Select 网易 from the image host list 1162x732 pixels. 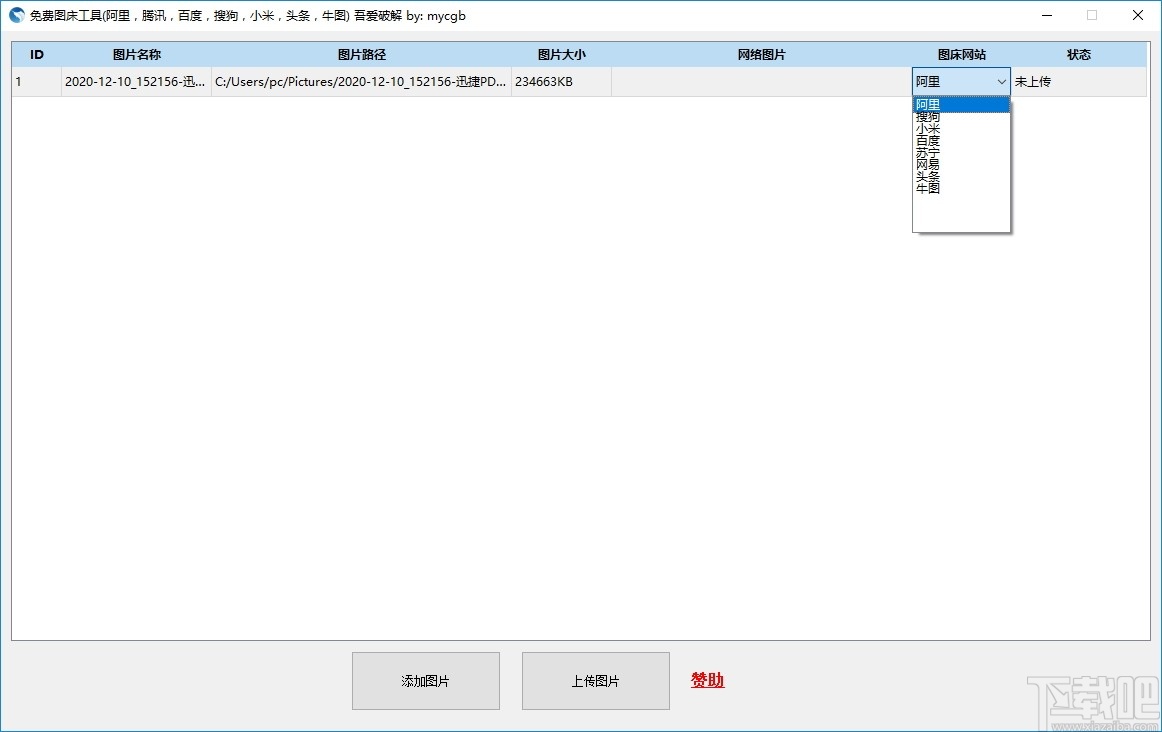click(x=927, y=164)
